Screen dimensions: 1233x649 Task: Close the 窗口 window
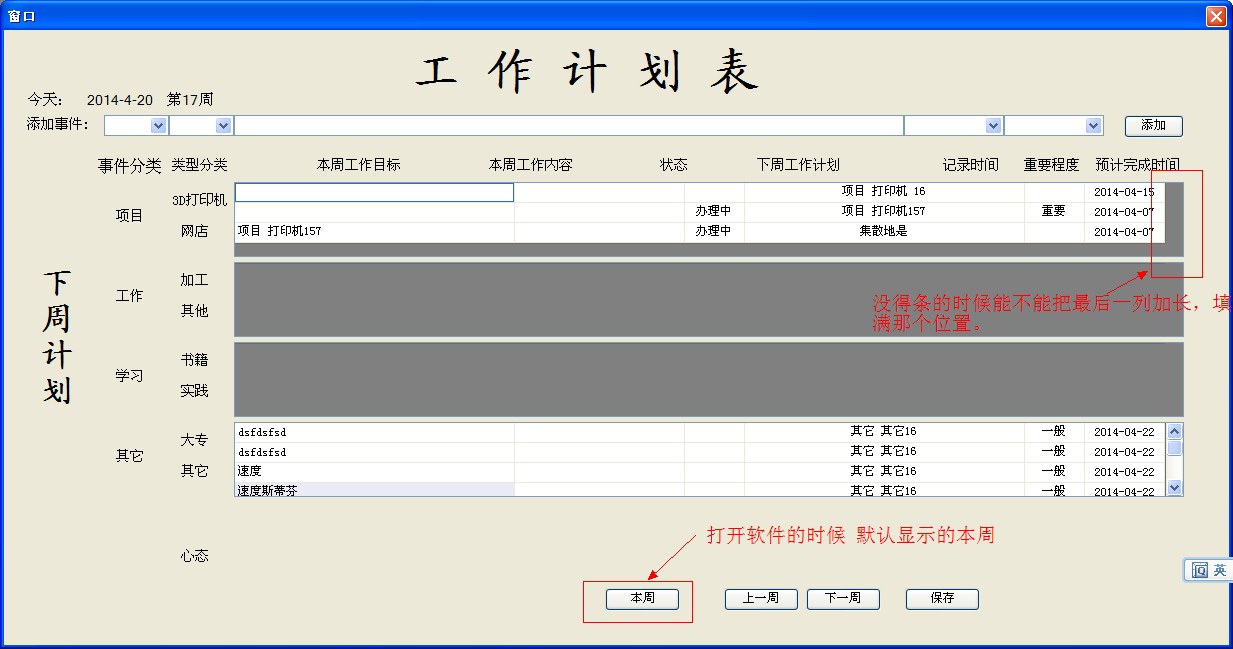pos(1215,16)
